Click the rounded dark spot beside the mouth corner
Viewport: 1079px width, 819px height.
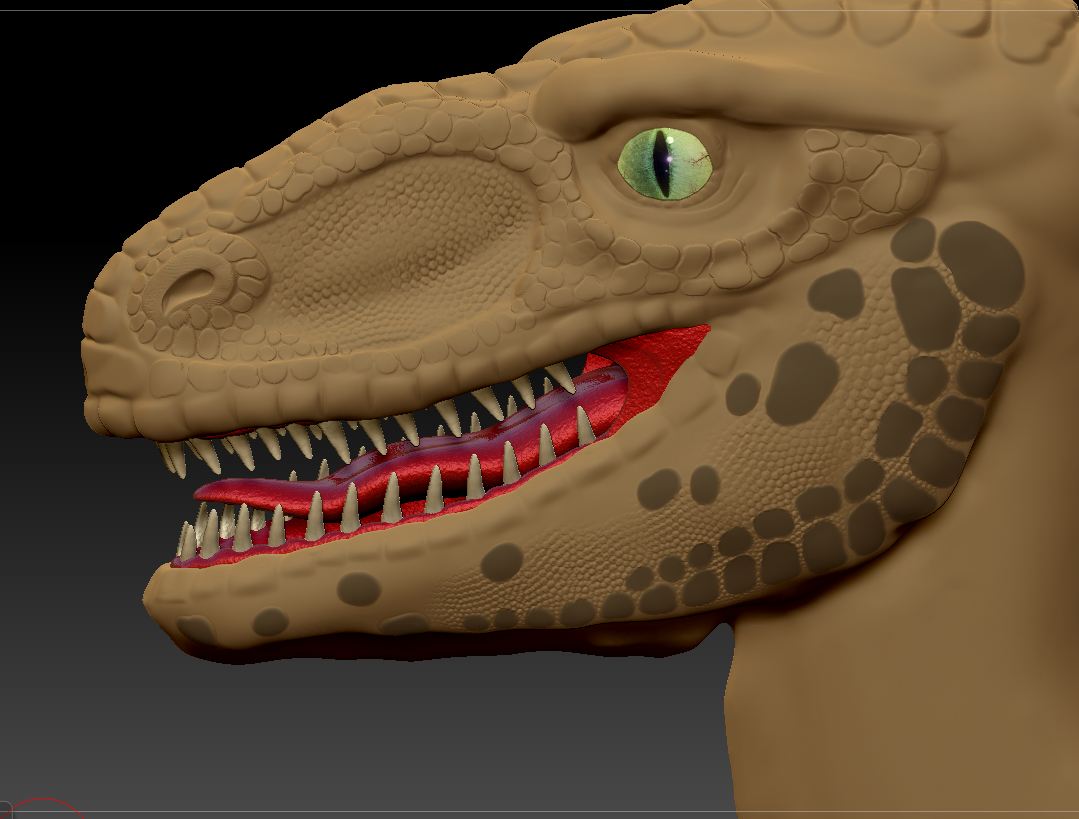[798, 378]
